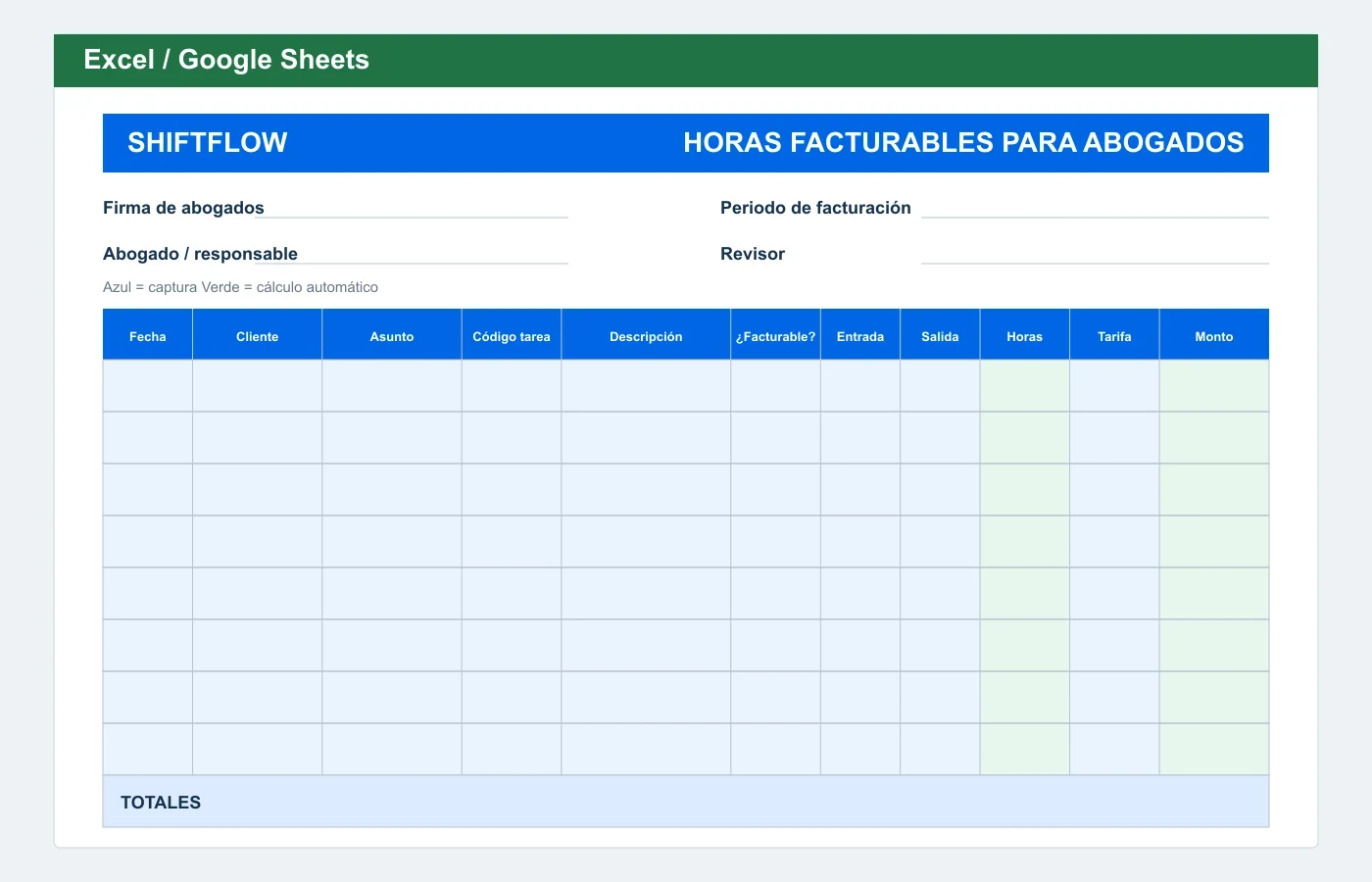Click the Excel / Google Sheets banner title
1372x882 pixels.
tap(226, 60)
